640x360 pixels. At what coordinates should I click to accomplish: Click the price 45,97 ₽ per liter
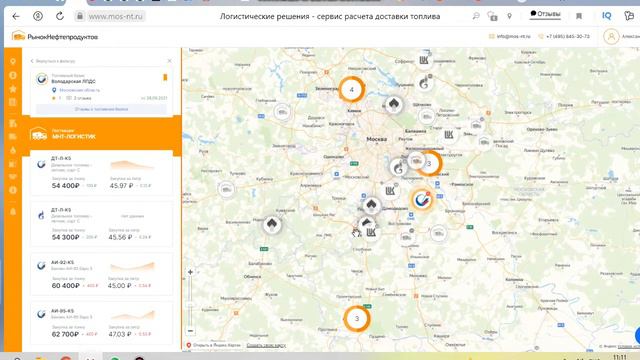(122, 186)
